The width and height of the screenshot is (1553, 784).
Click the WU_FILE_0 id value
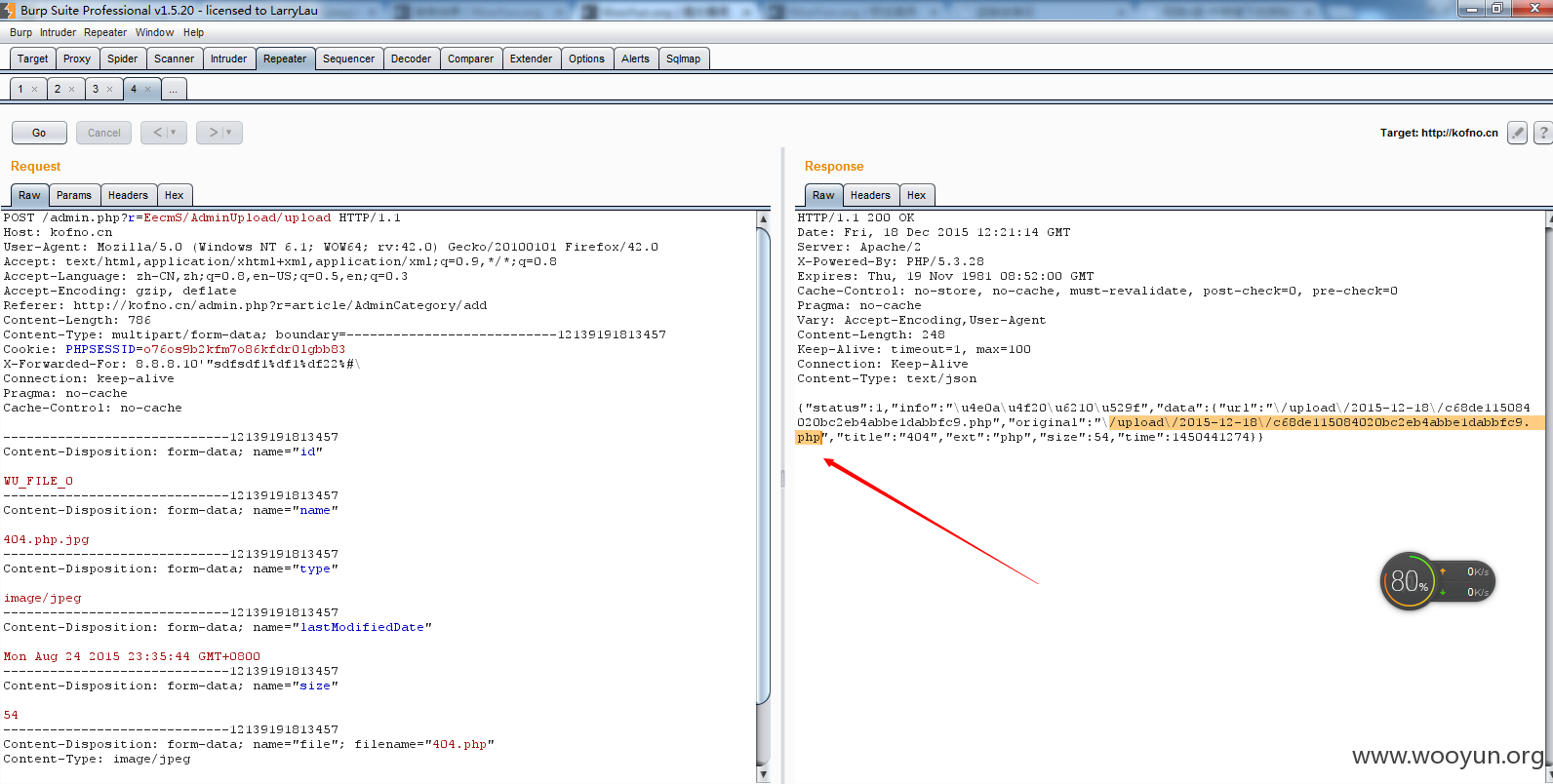pos(38,481)
